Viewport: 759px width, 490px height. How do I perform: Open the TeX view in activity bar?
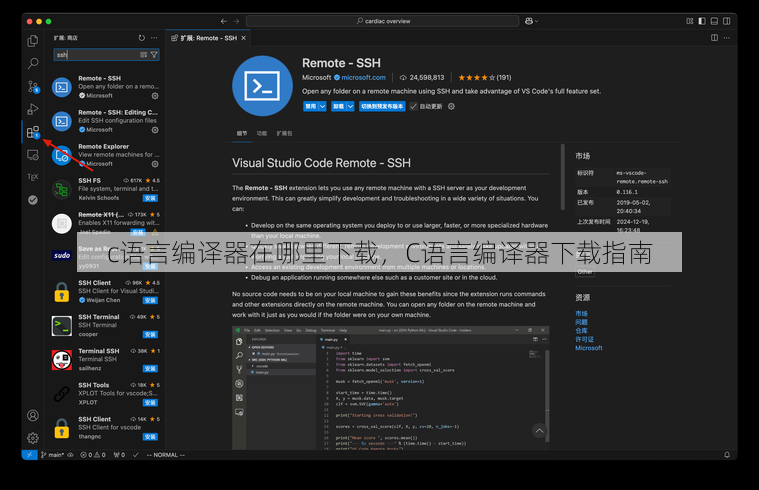coord(33,177)
